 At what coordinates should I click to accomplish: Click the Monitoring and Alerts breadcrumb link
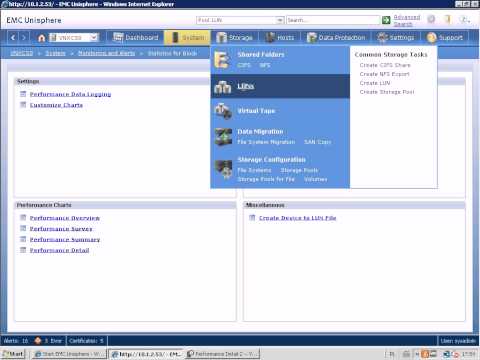coord(107,53)
